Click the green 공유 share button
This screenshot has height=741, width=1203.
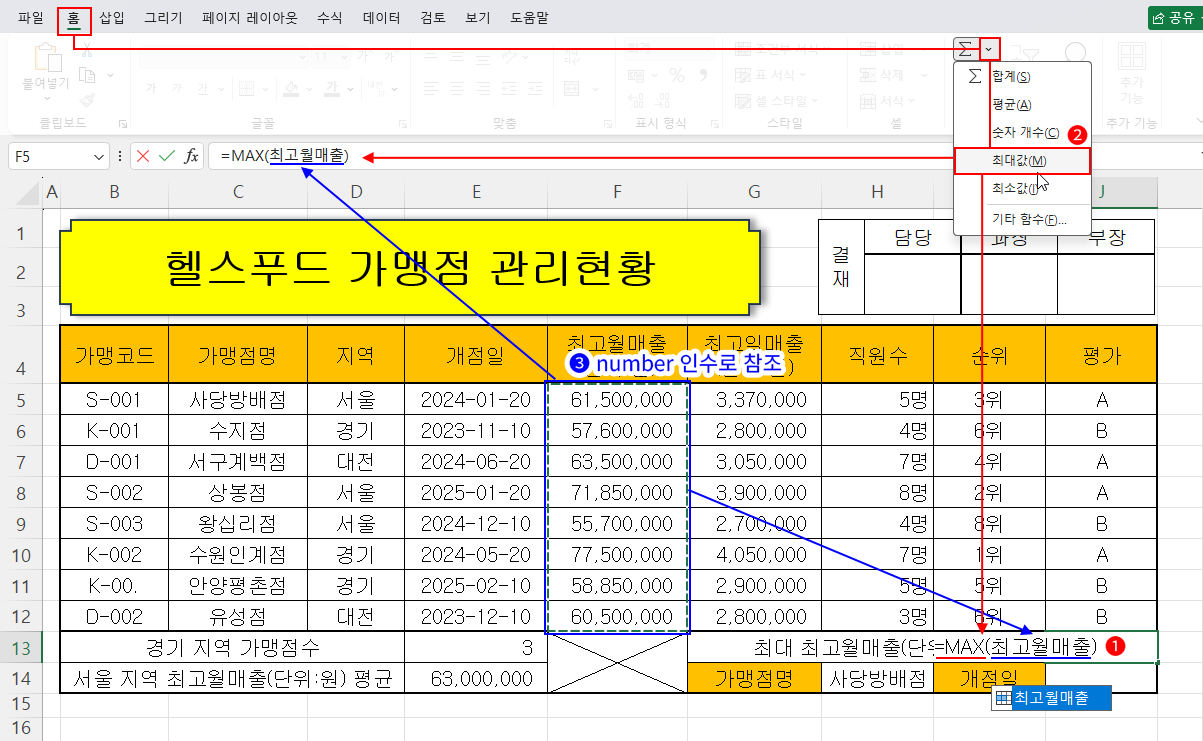click(1174, 18)
